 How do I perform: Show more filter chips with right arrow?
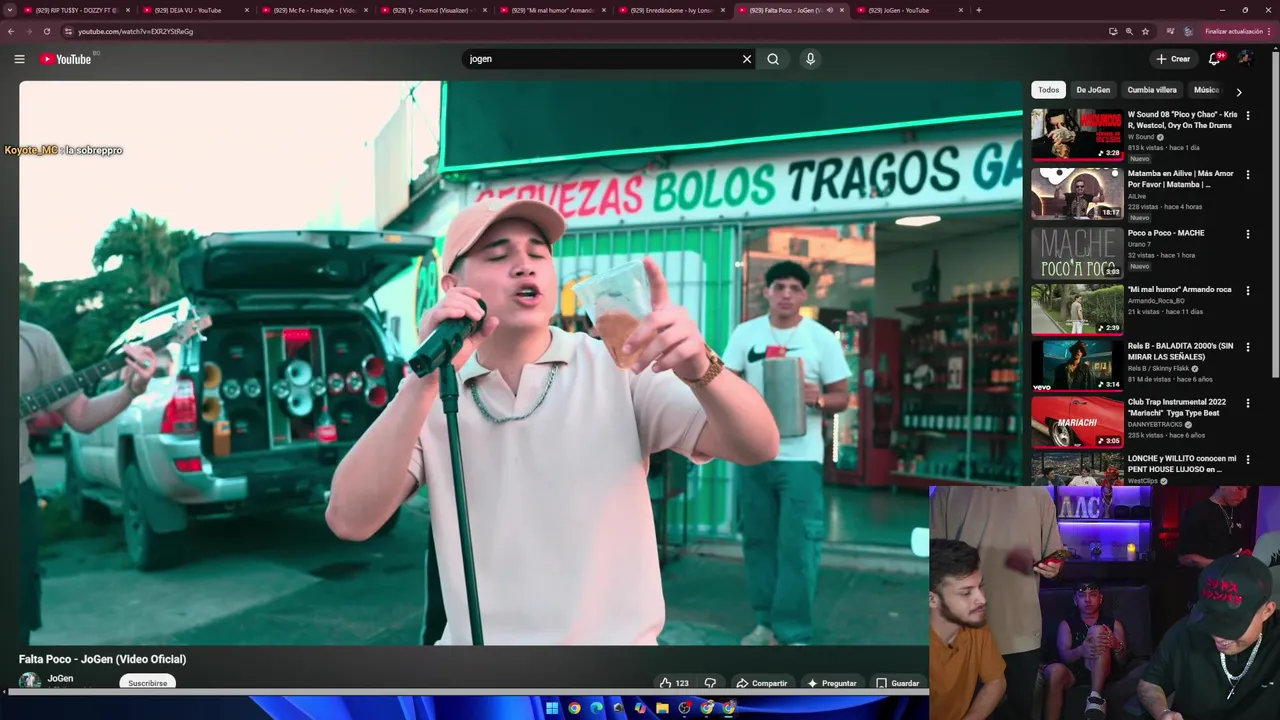tap(1239, 92)
